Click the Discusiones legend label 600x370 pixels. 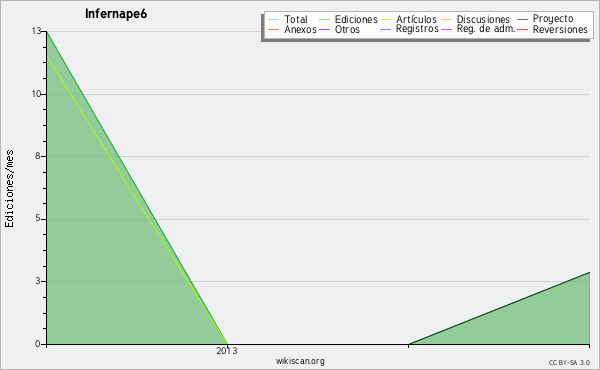pyautogui.click(x=483, y=19)
